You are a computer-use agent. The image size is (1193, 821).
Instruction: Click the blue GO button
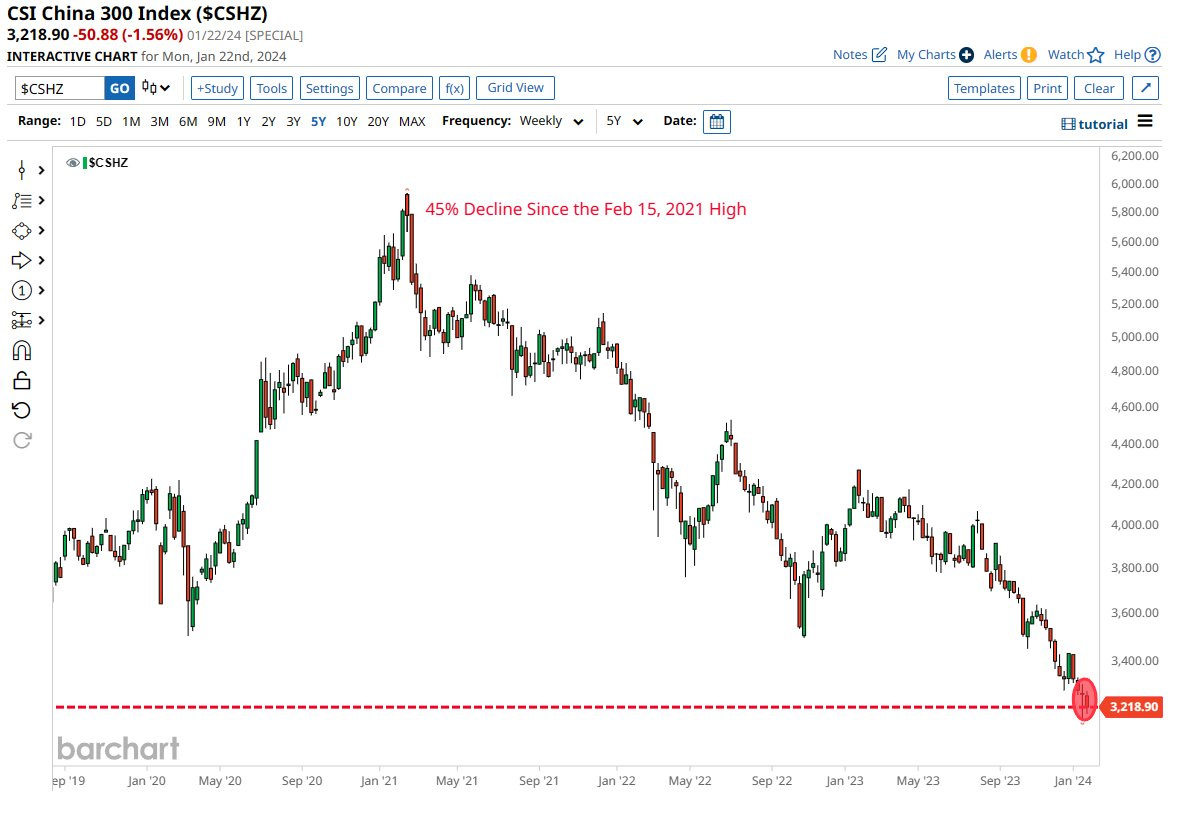tap(119, 88)
